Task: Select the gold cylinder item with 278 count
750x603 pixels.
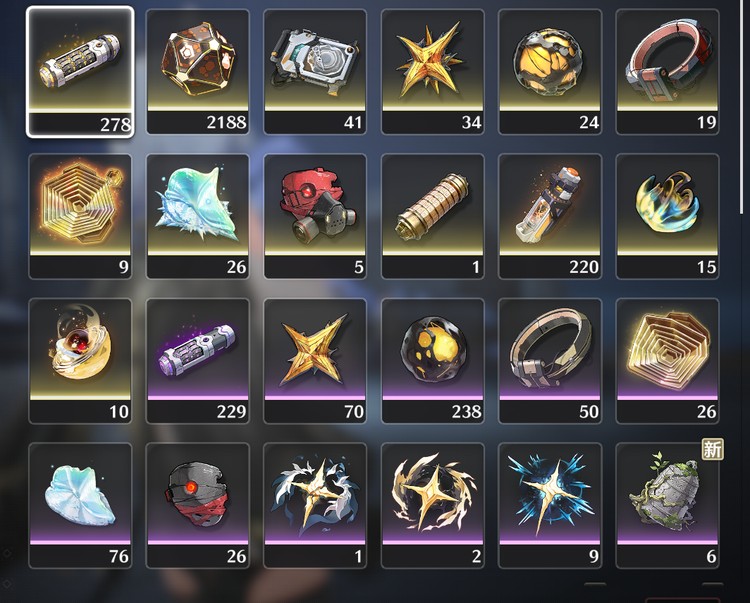Action: click(80, 72)
